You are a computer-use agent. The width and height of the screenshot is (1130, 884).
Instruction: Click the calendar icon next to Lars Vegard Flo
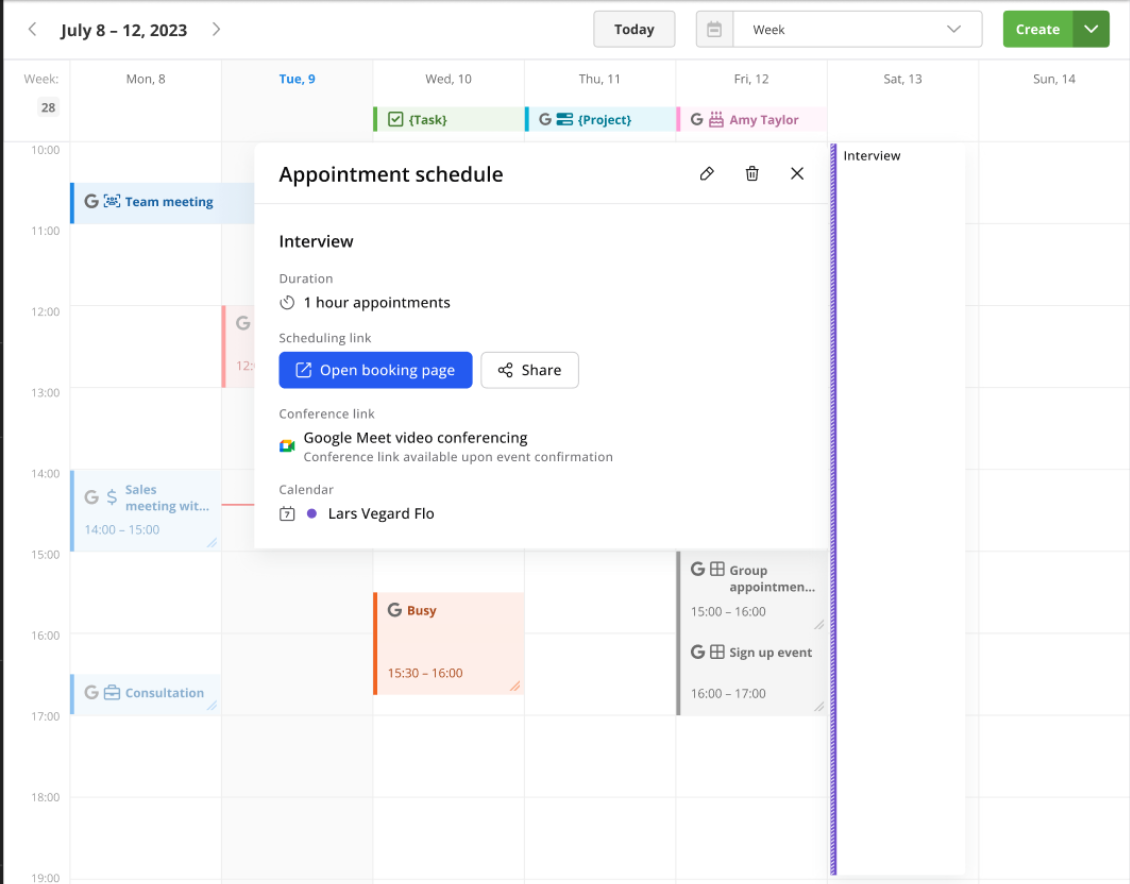(x=287, y=514)
